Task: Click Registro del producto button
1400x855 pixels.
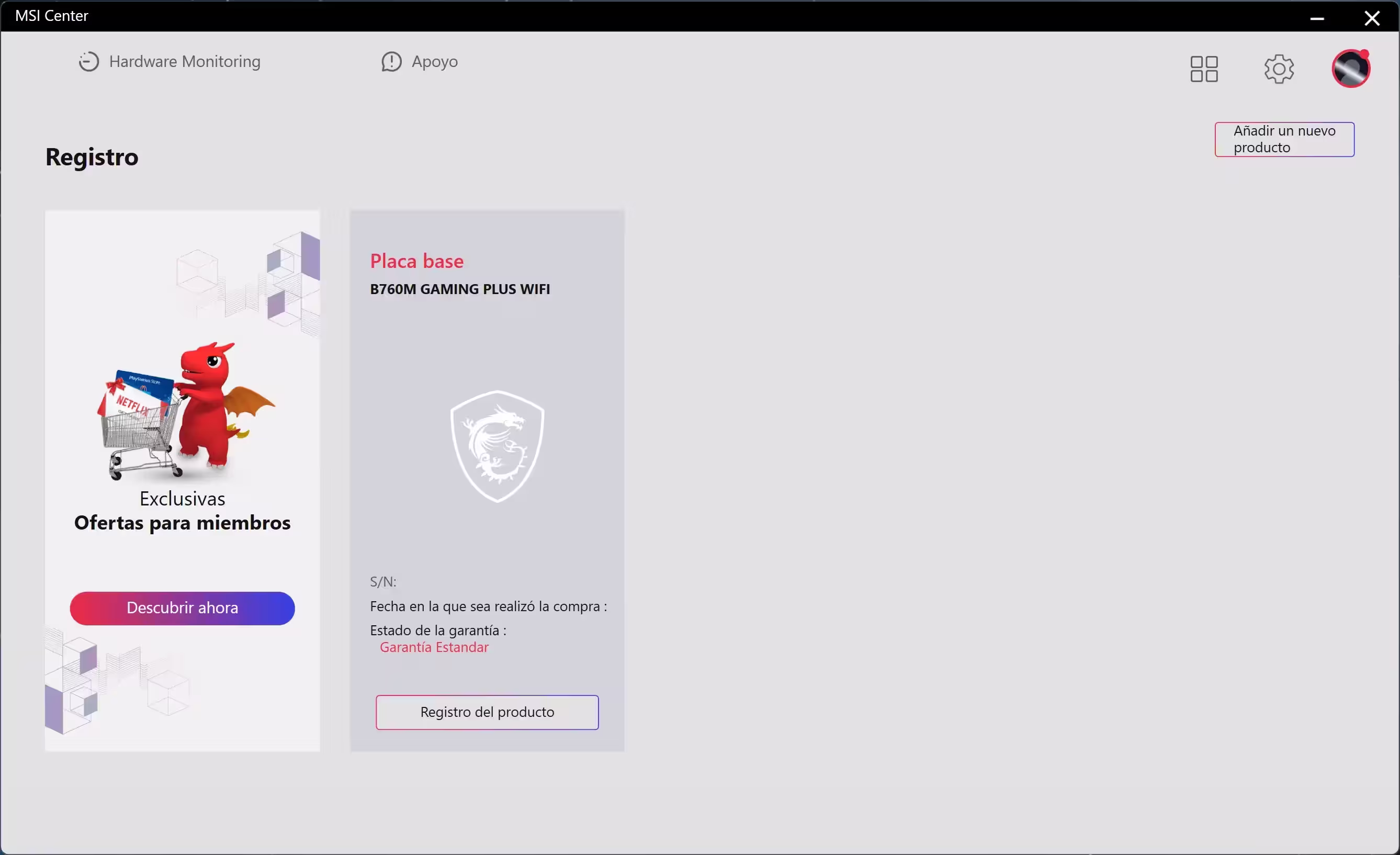Action: [x=487, y=712]
